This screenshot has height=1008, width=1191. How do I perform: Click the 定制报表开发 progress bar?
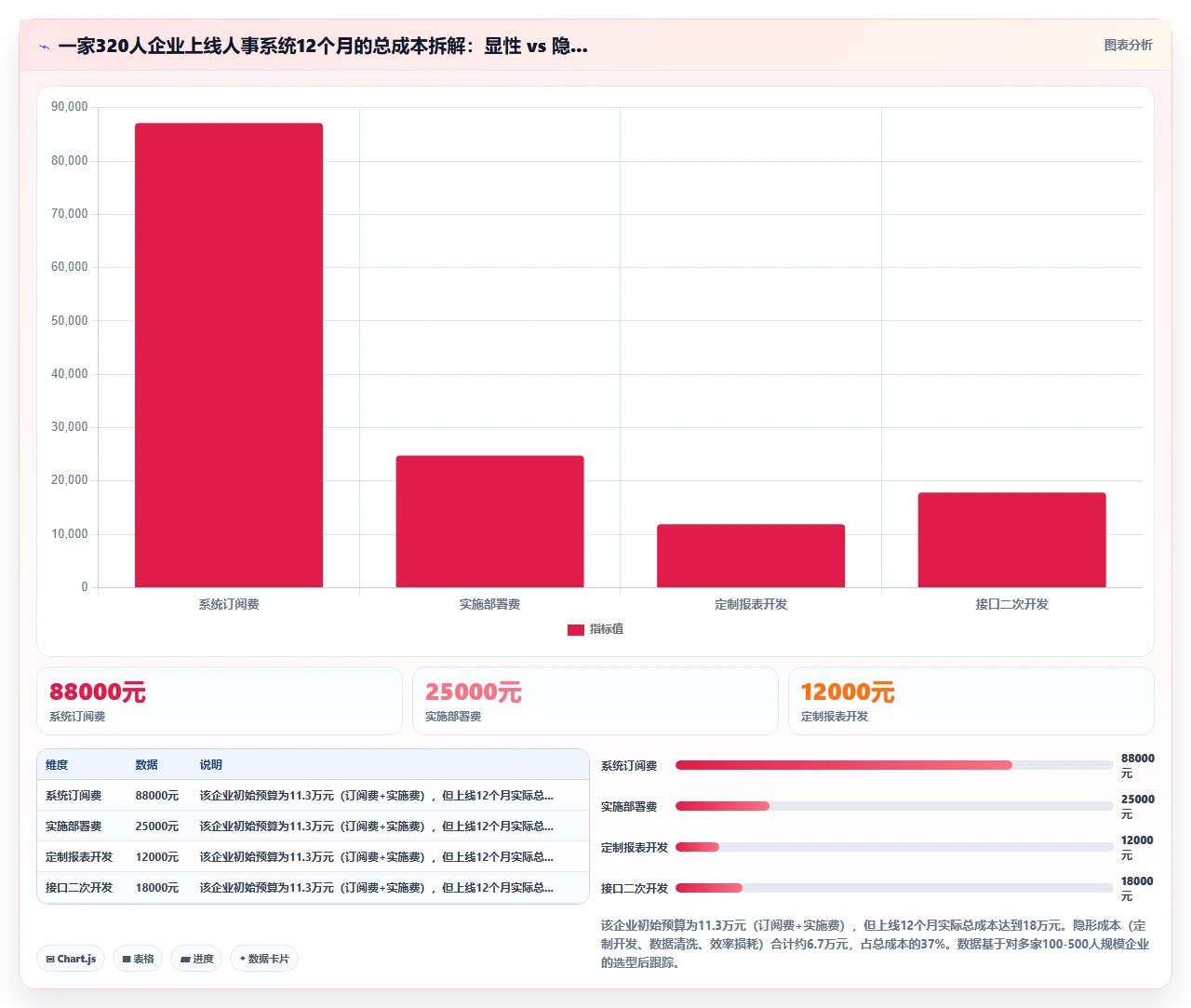894,847
